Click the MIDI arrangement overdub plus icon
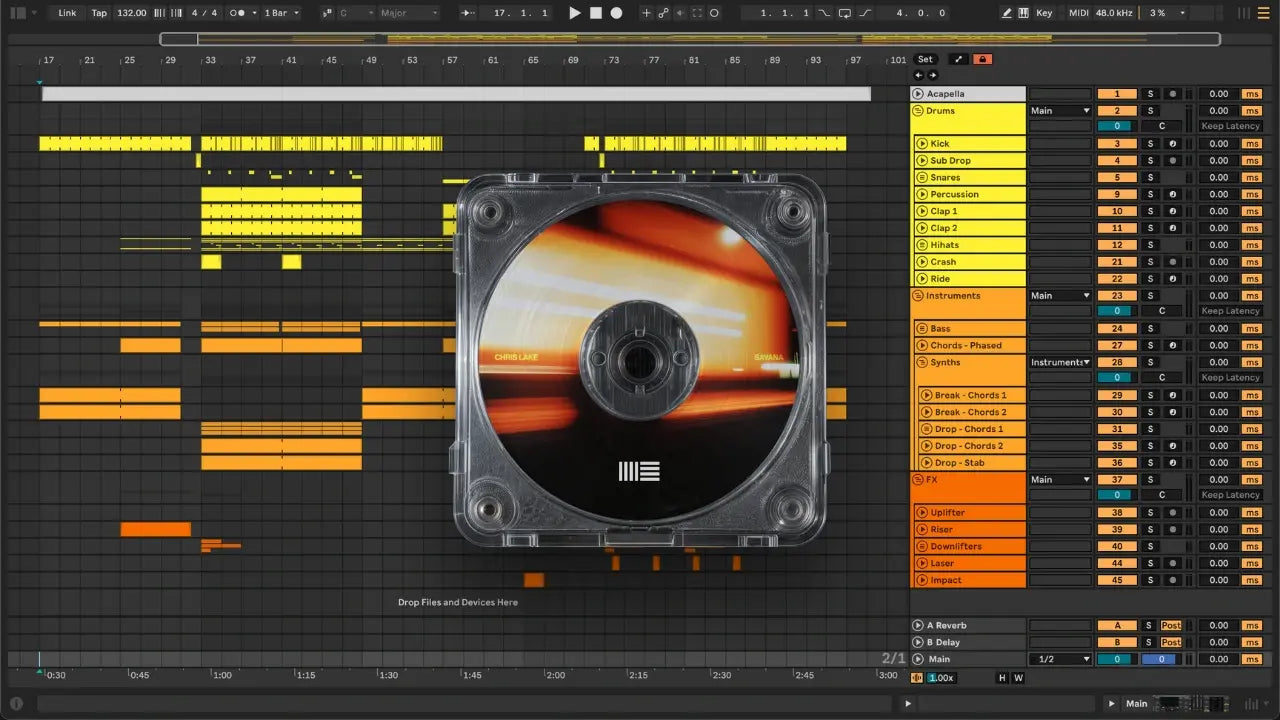This screenshot has height=720, width=1280. (646, 13)
